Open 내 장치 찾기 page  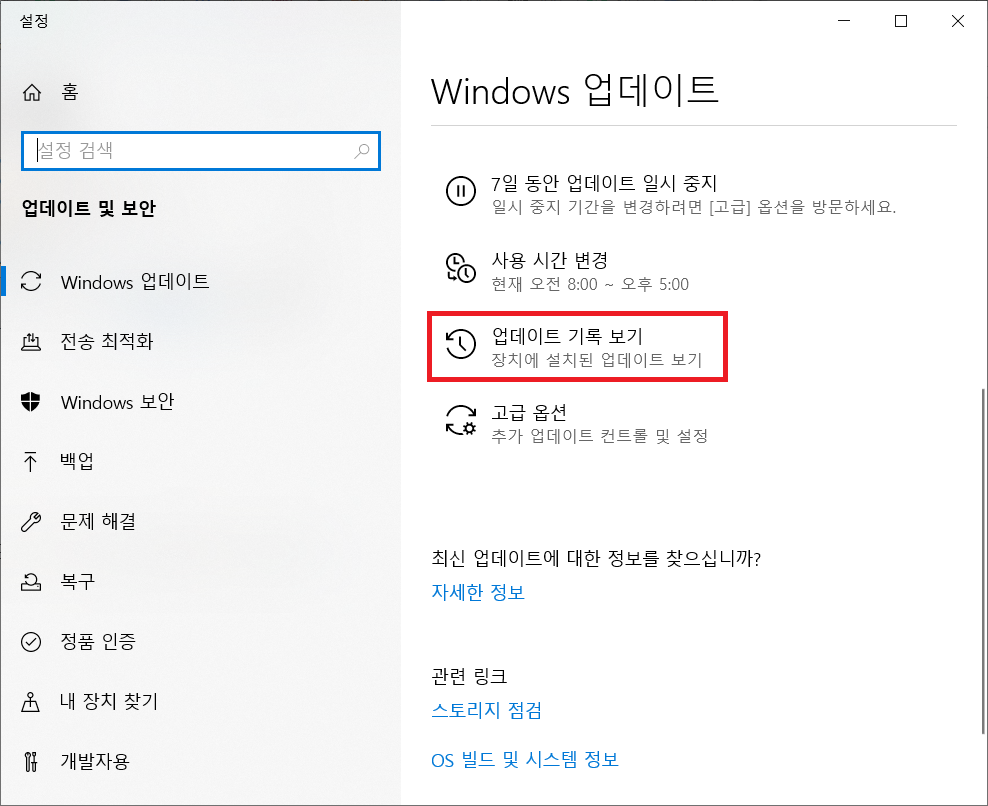(200, 701)
